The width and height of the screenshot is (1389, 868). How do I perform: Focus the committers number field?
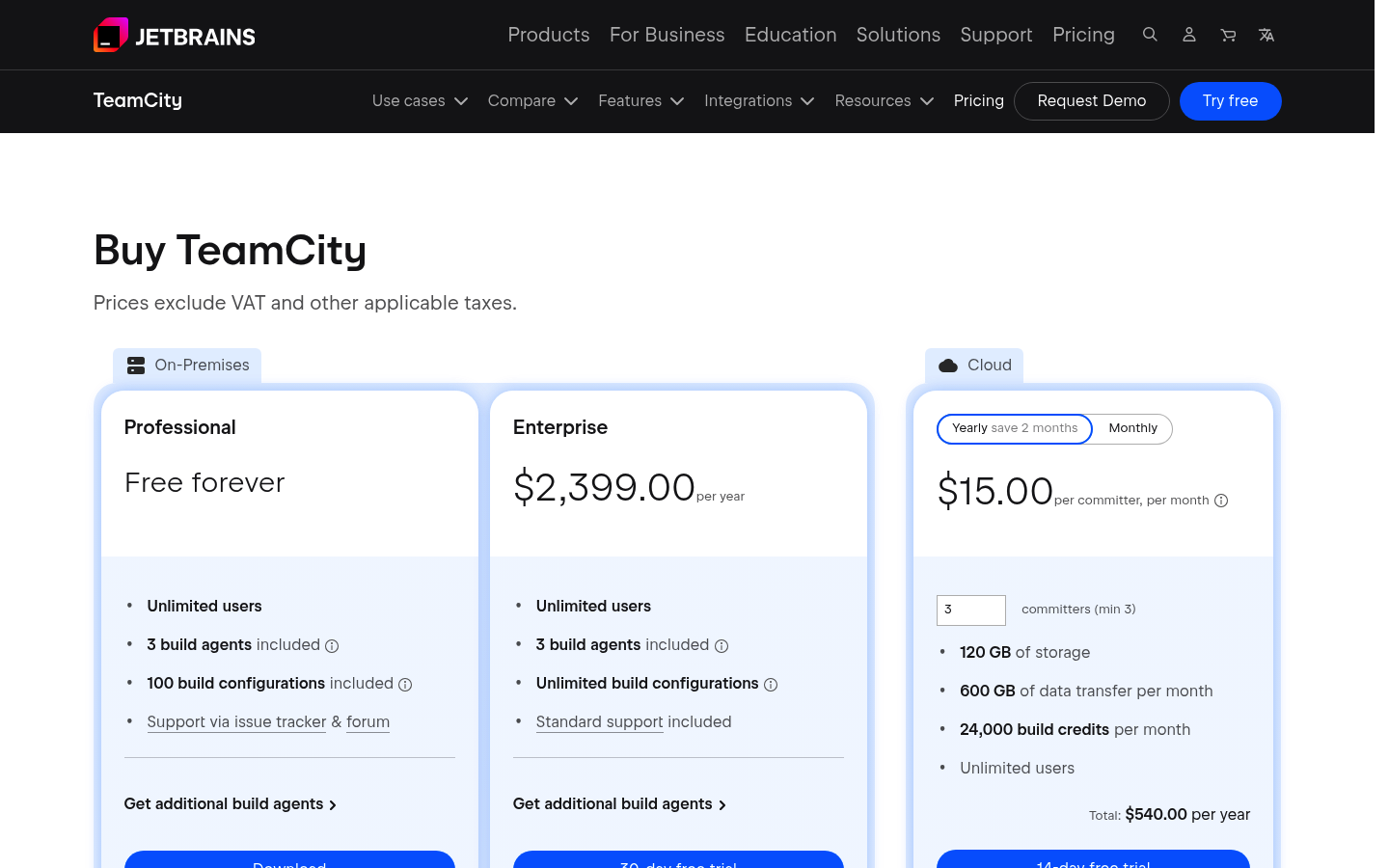tap(971, 610)
